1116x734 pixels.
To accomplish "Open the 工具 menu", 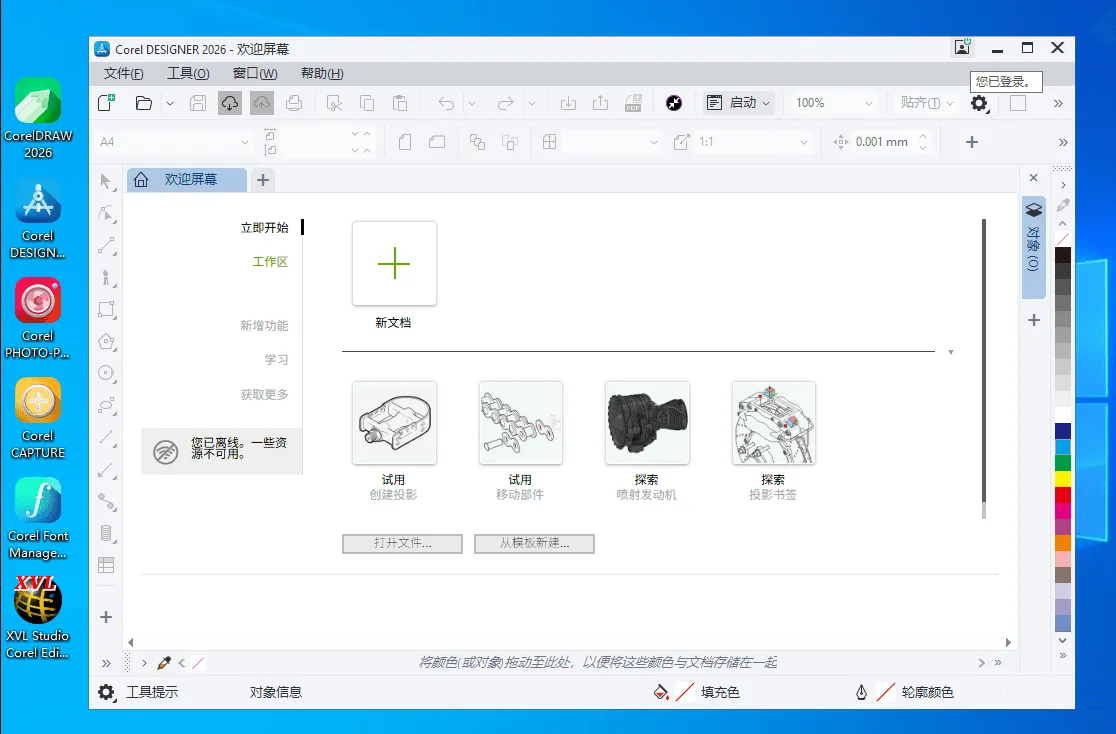I will click(188, 73).
